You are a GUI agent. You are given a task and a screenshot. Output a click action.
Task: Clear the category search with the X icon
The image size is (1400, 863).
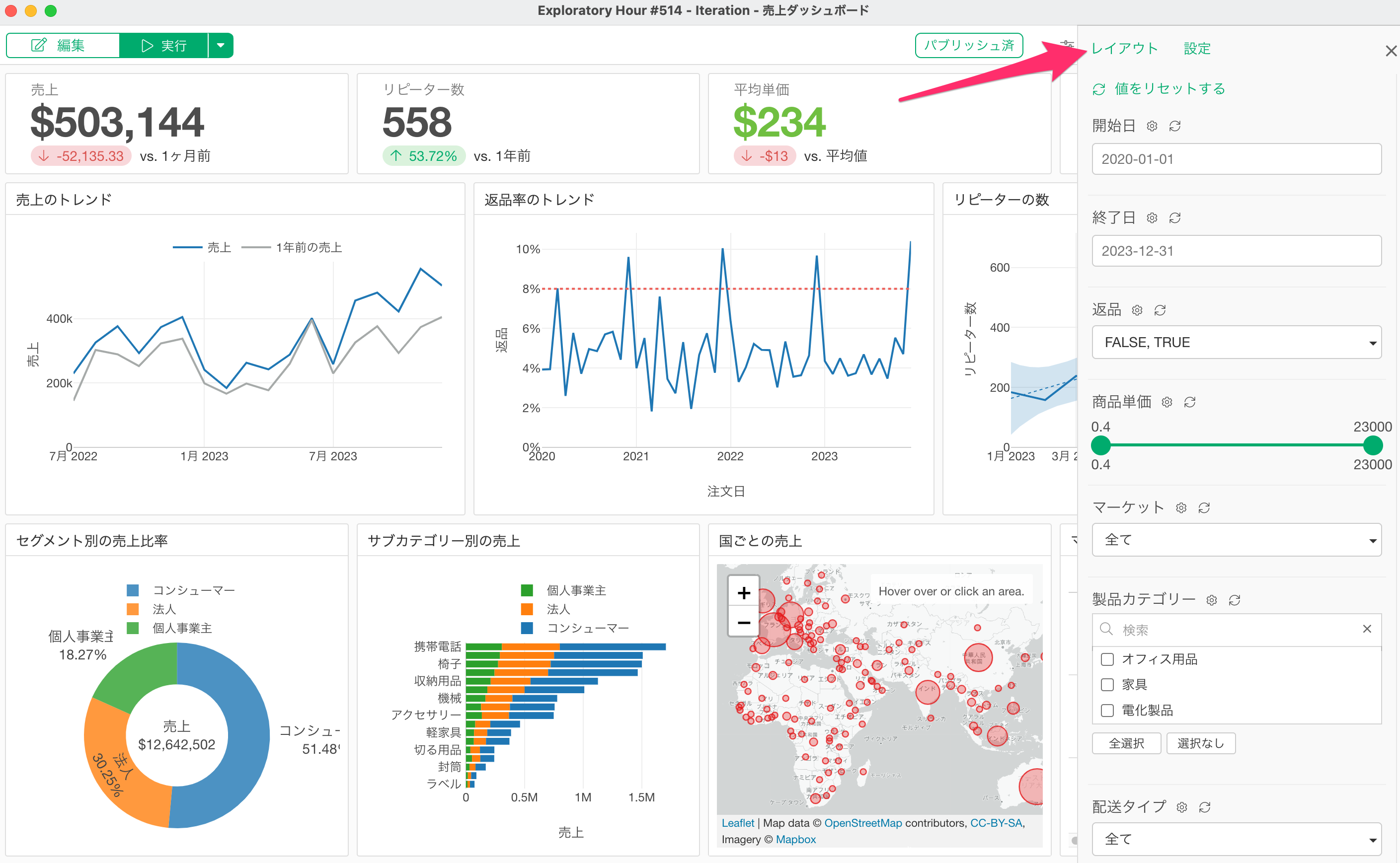(1366, 629)
